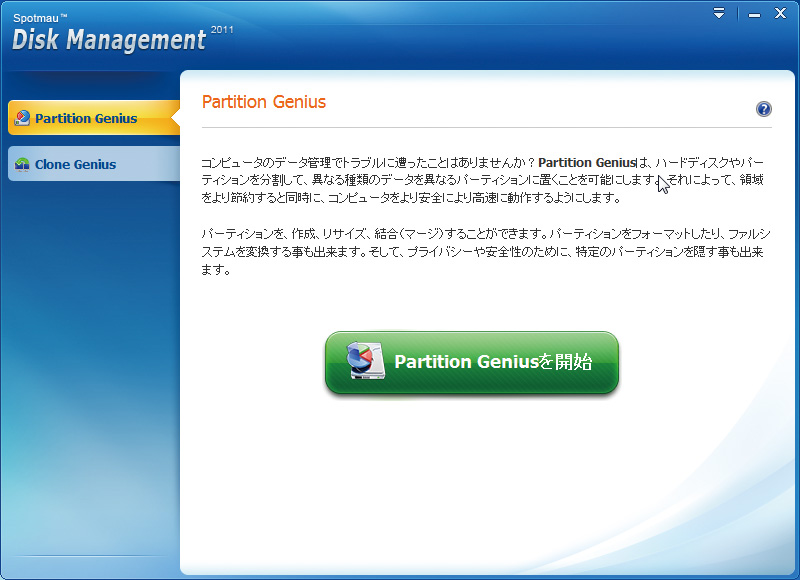Viewport: 800px width, 580px height.
Task: Click the Partition Genius orange heading text
Action: click(x=264, y=102)
